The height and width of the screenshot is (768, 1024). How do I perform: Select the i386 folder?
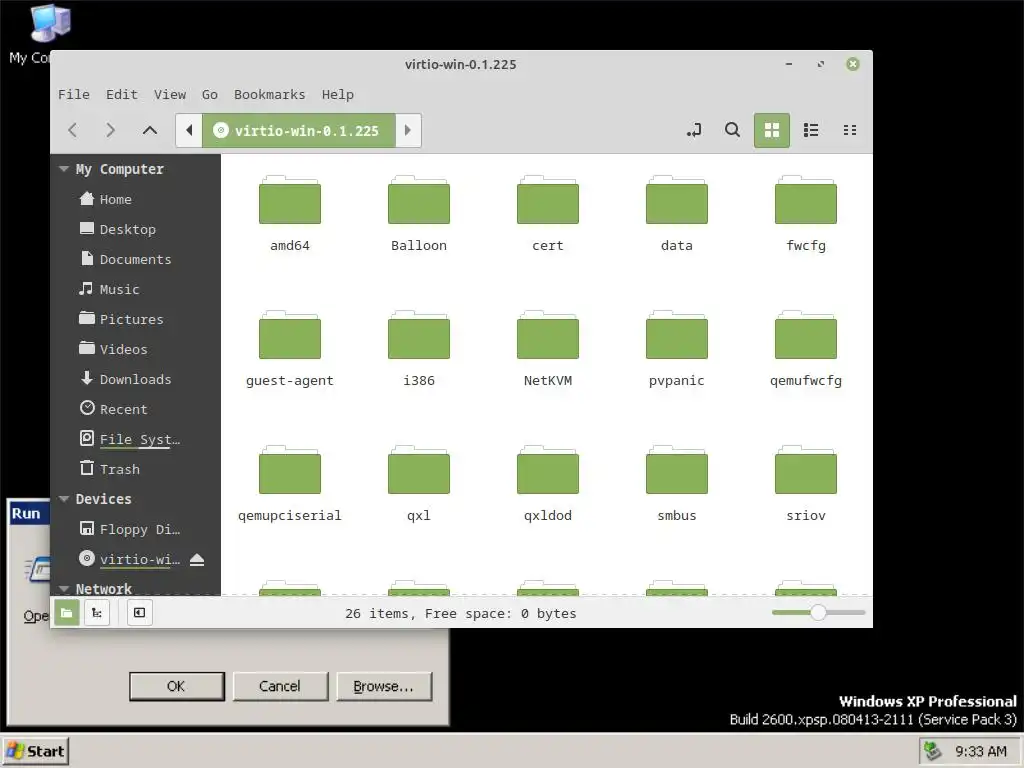419,349
